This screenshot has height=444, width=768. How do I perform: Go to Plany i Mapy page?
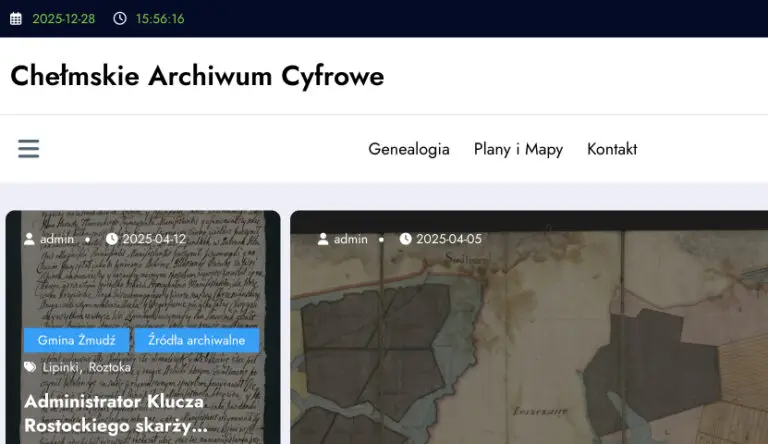(518, 149)
